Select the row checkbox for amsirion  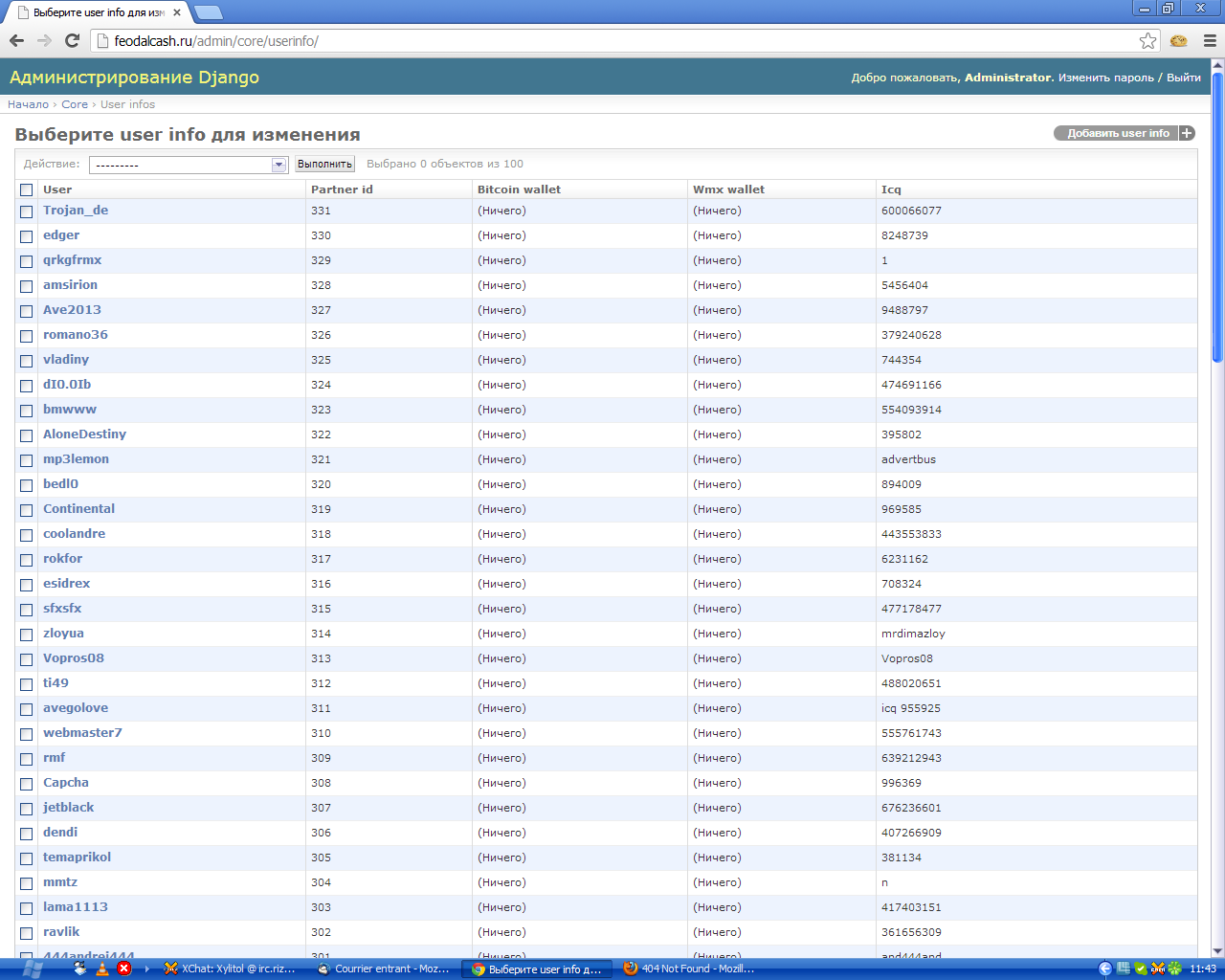click(x=27, y=286)
